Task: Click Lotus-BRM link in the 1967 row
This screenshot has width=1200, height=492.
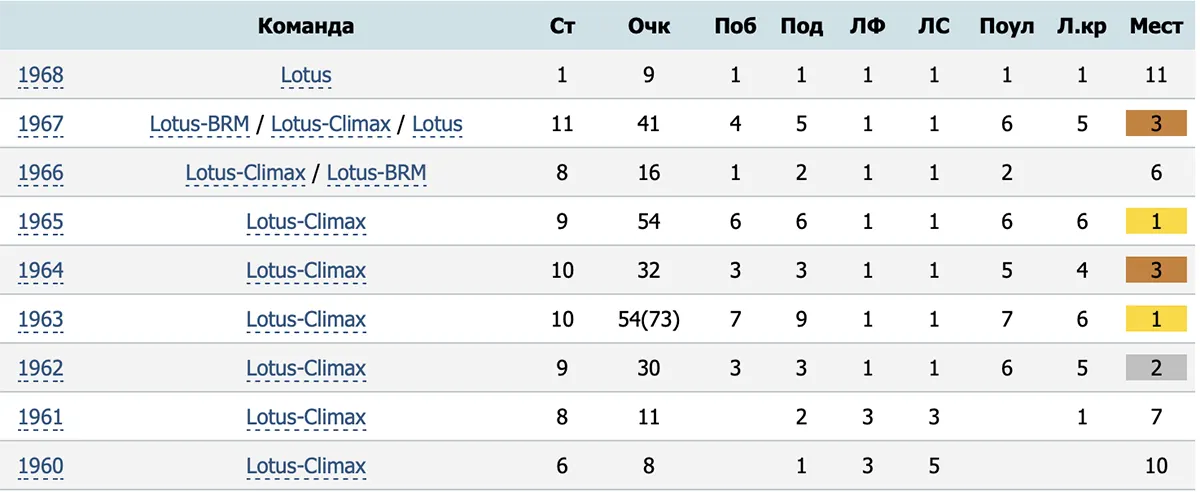Action: point(199,125)
